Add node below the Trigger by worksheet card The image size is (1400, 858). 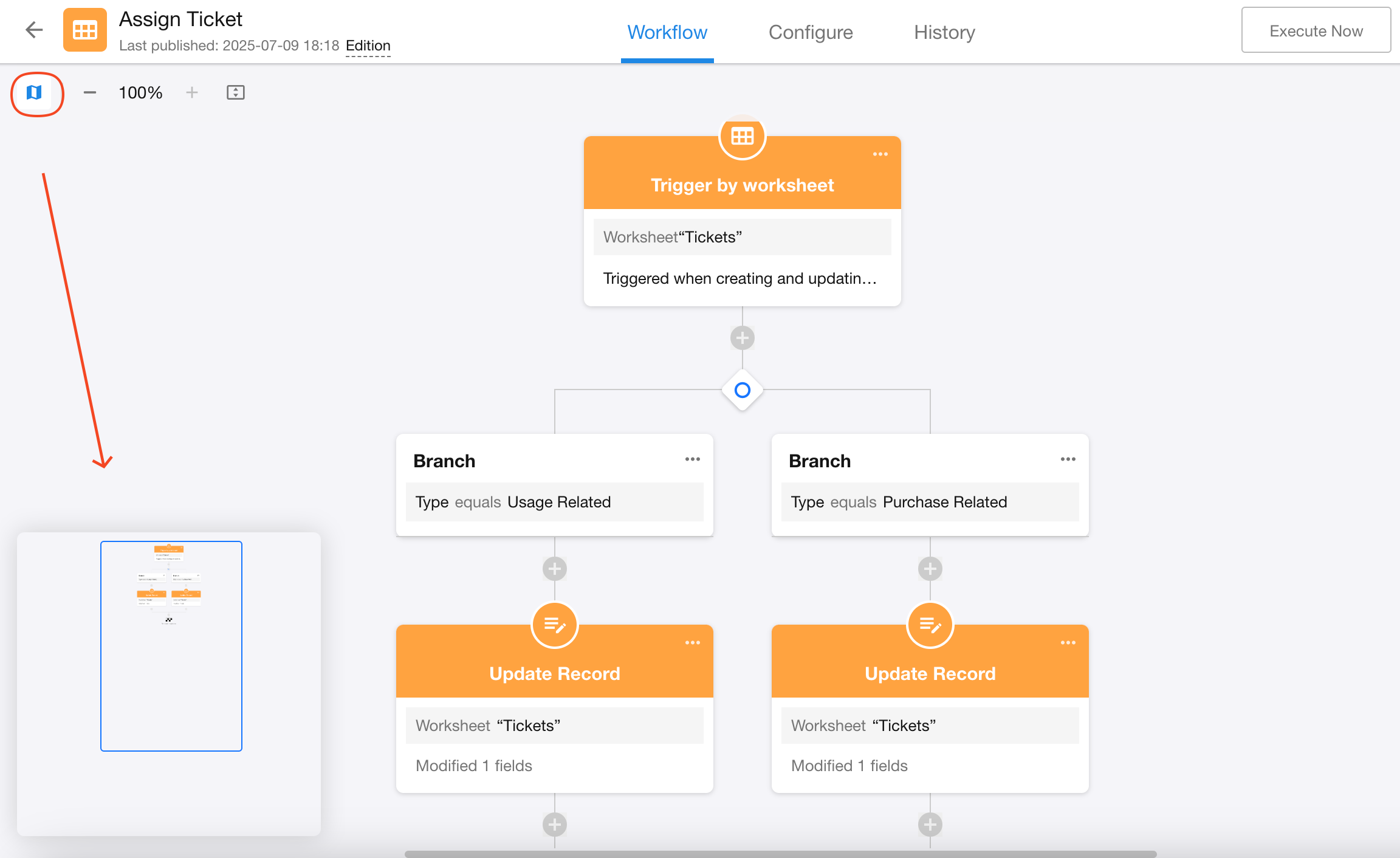click(742, 338)
